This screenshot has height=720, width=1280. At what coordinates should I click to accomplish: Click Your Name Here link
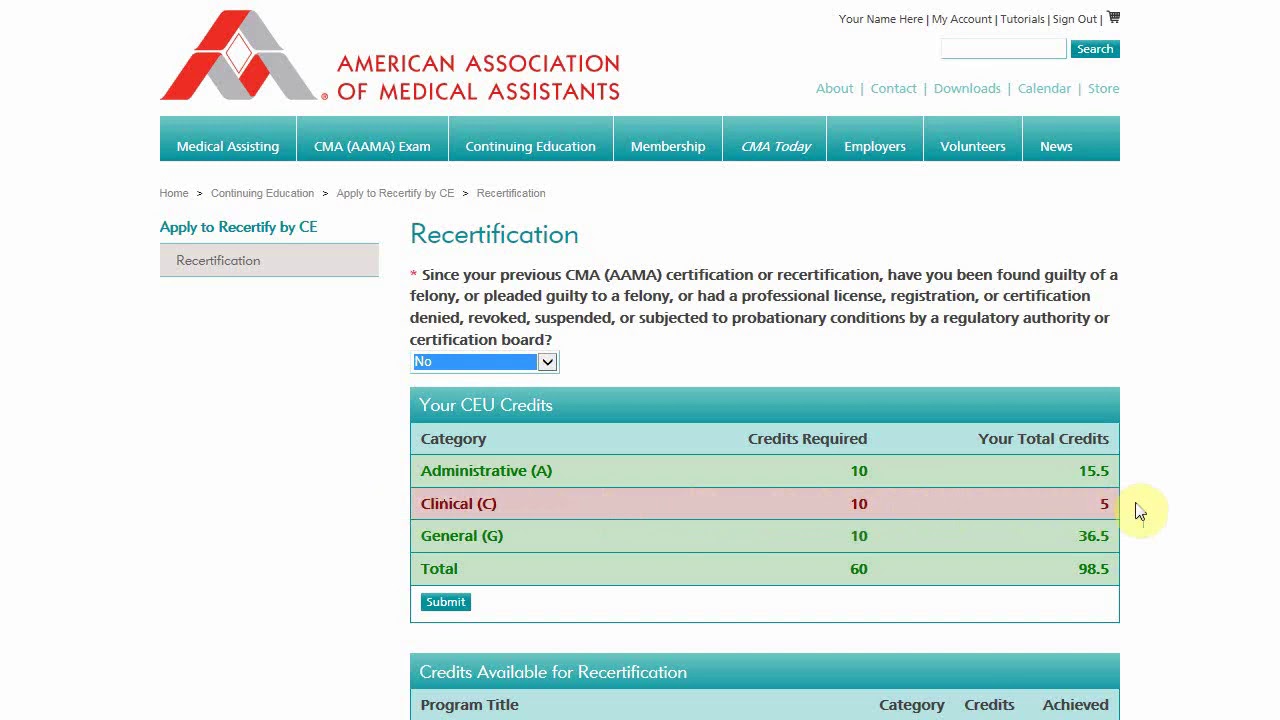coord(881,19)
